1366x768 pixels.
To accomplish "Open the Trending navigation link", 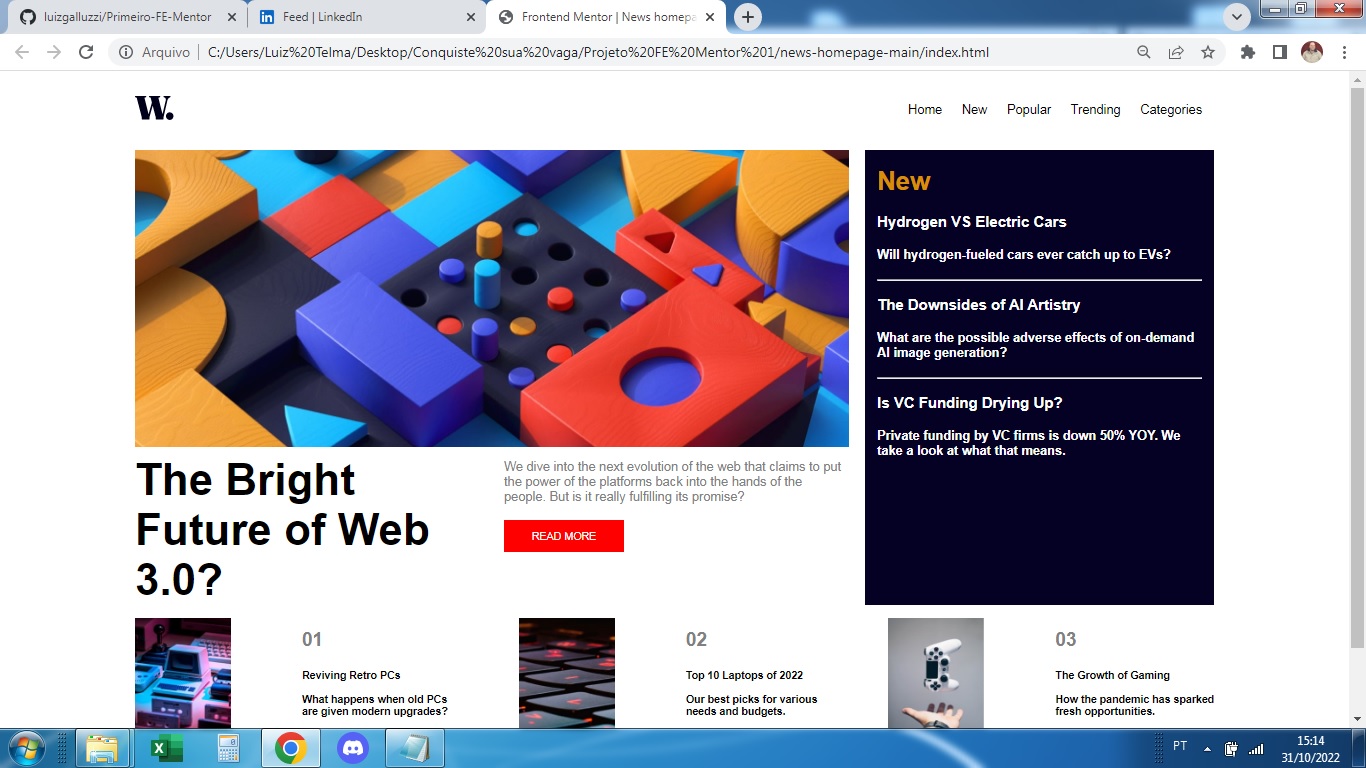I will (x=1095, y=110).
